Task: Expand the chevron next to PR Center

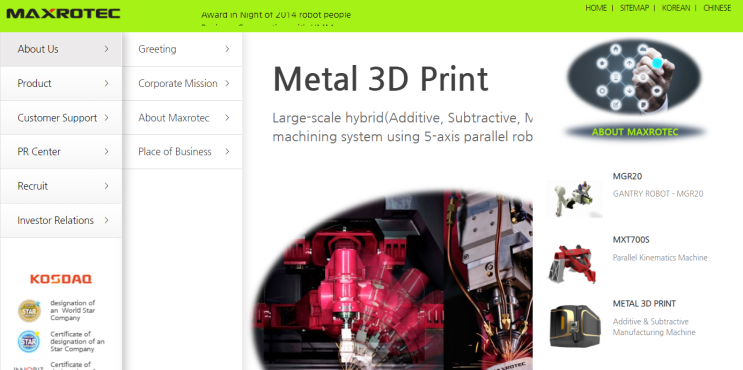Action: coord(106,151)
